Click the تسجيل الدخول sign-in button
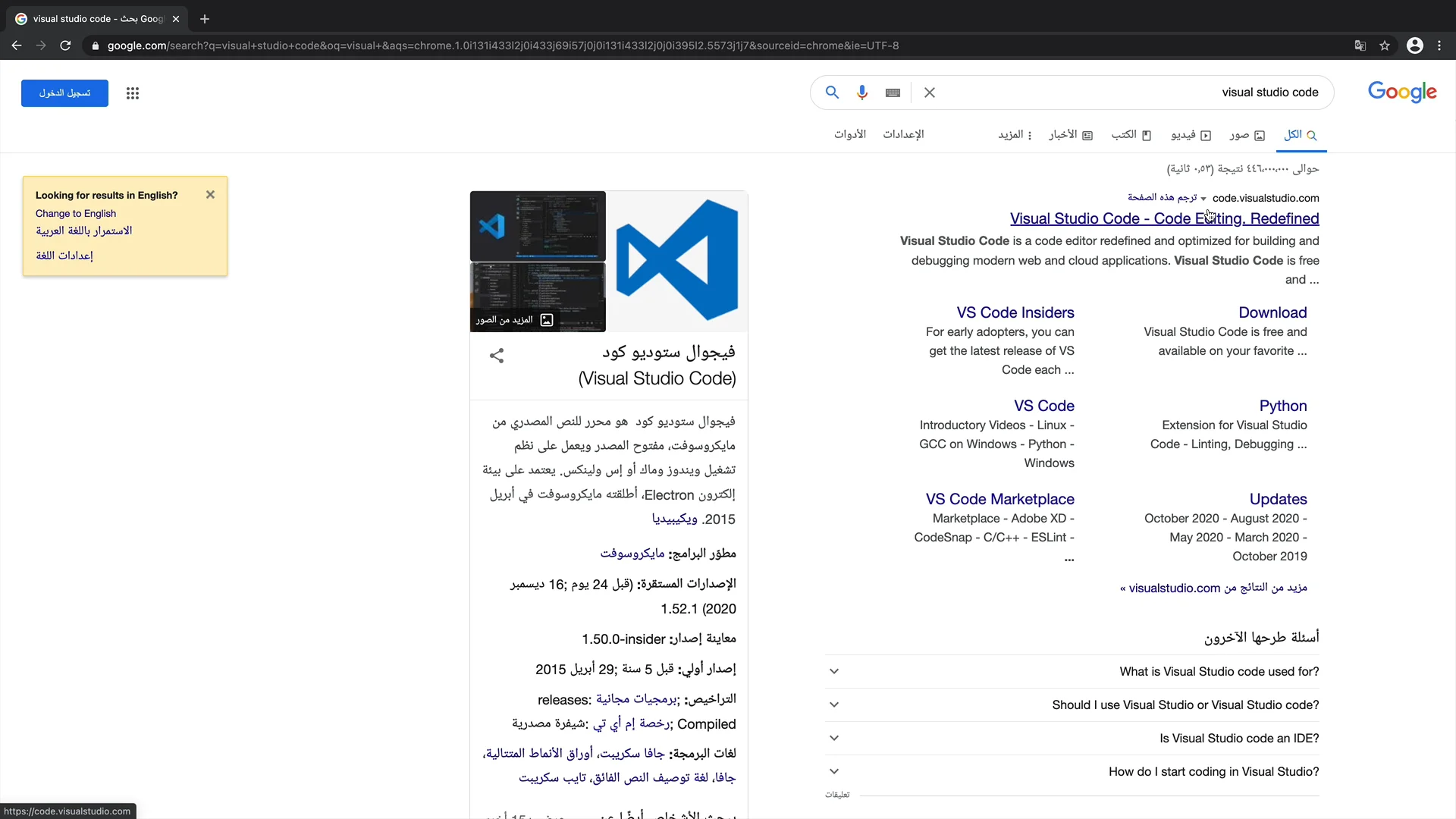 coord(64,93)
